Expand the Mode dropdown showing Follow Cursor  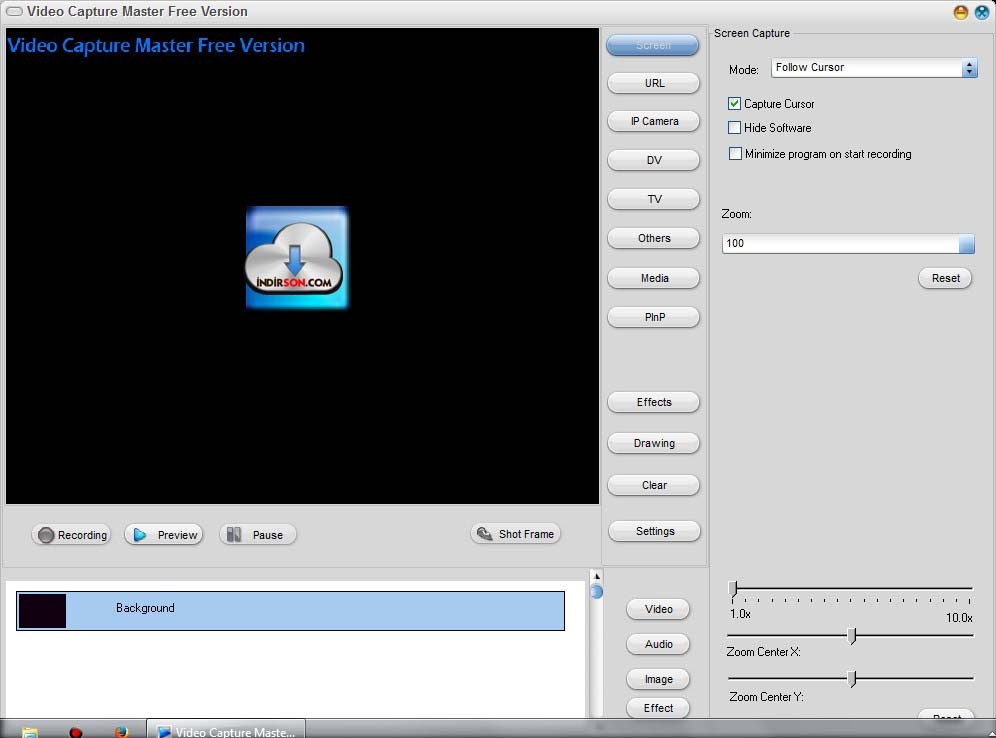click(x=874, y=67)
